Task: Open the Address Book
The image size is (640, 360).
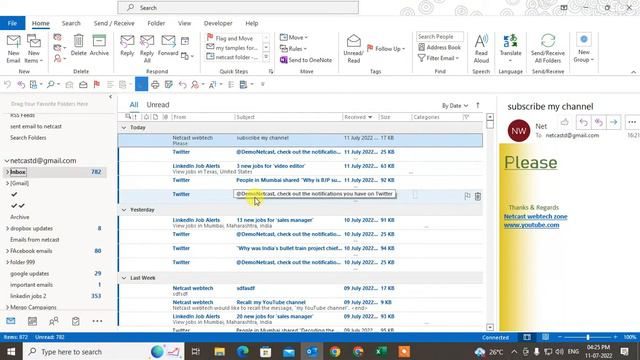Action: pos(440,47)
